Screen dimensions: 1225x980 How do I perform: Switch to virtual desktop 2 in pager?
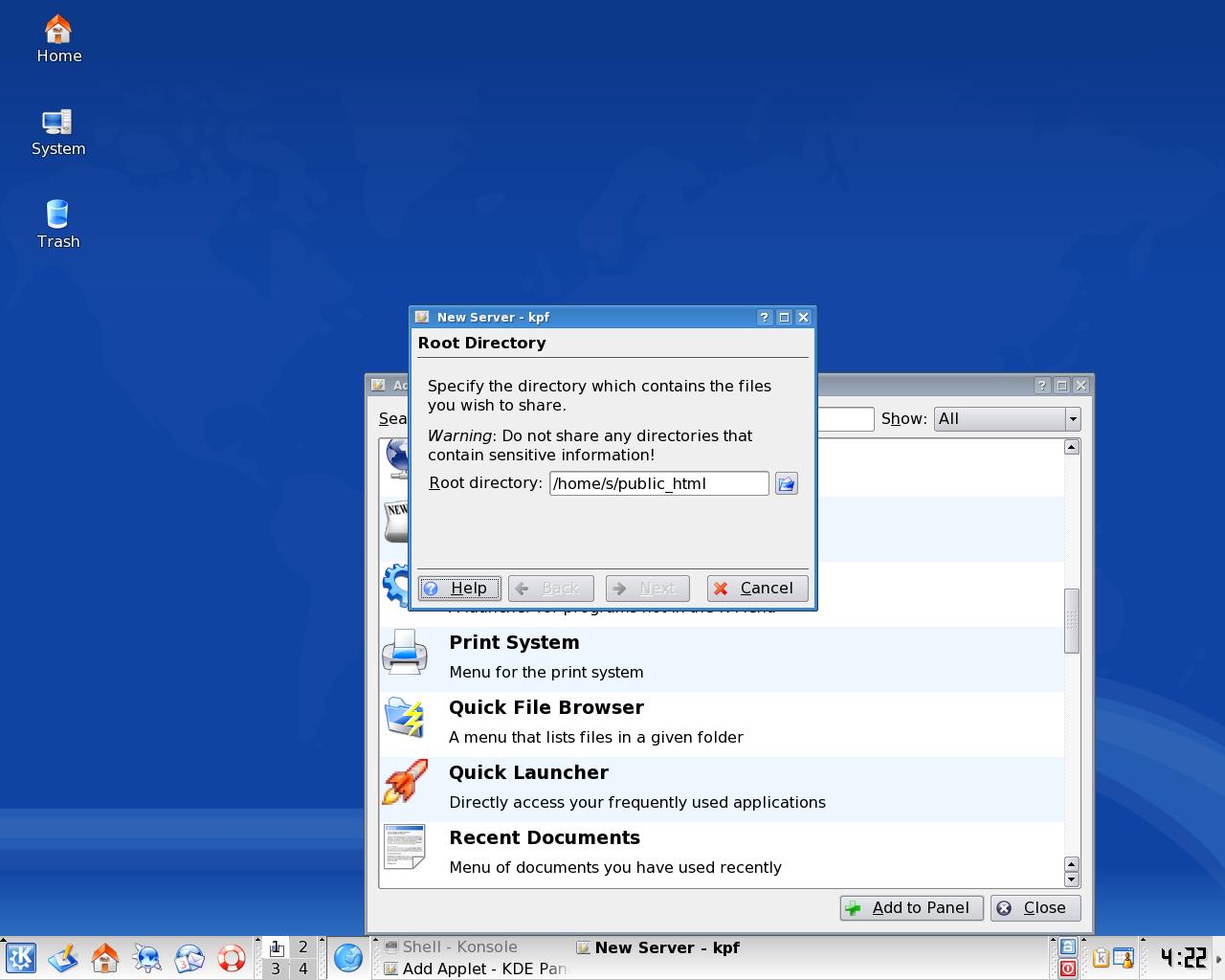coord(302,947)
